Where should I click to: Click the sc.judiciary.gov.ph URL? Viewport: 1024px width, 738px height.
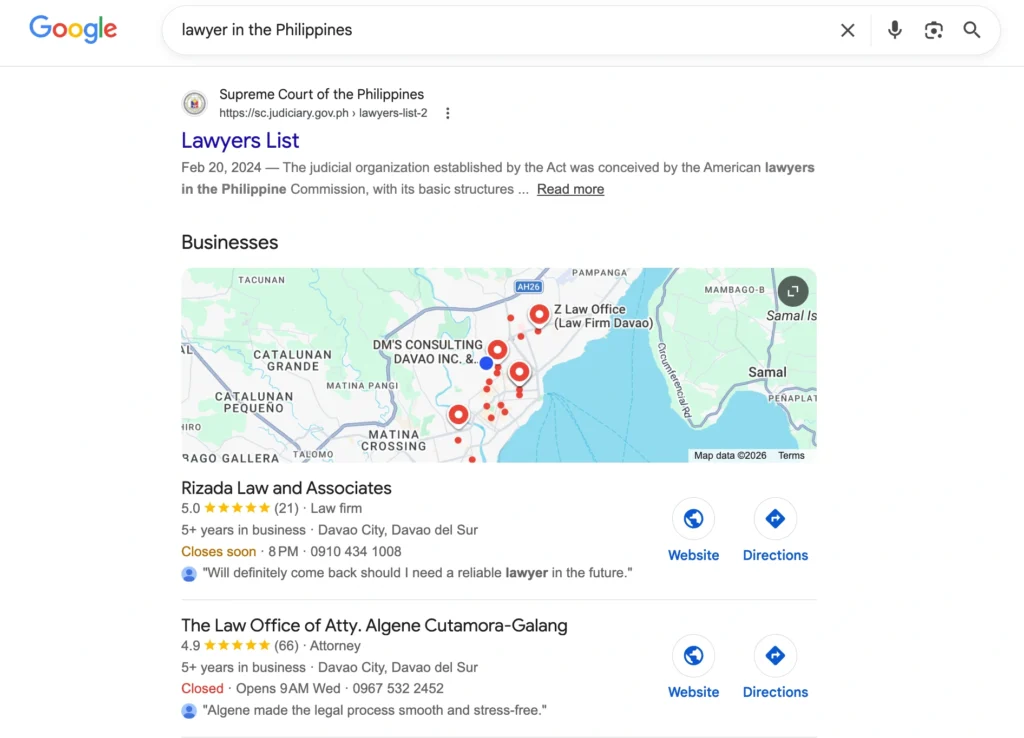point(323,113)
